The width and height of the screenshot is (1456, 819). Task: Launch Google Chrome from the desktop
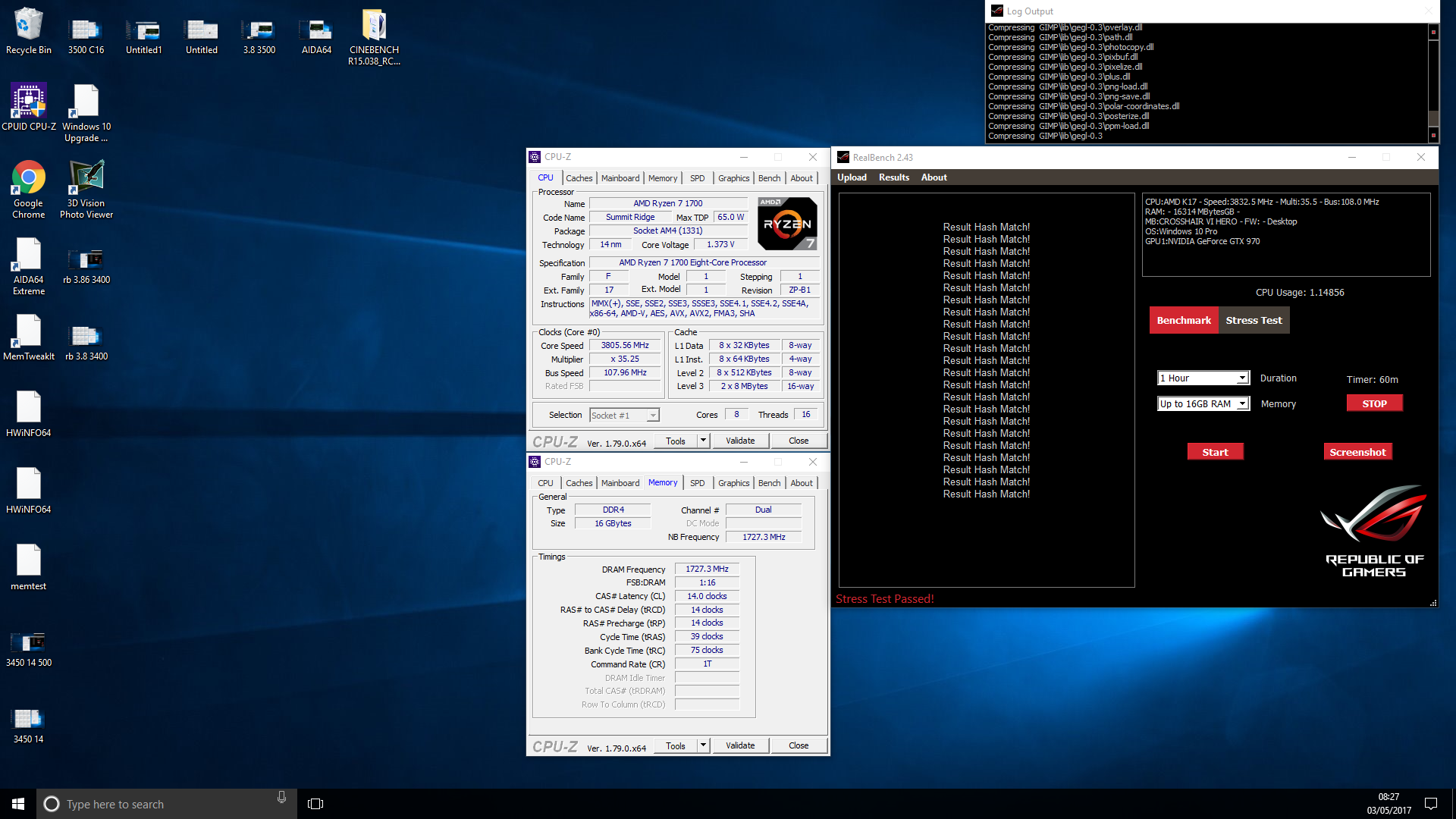coord(29,190)
